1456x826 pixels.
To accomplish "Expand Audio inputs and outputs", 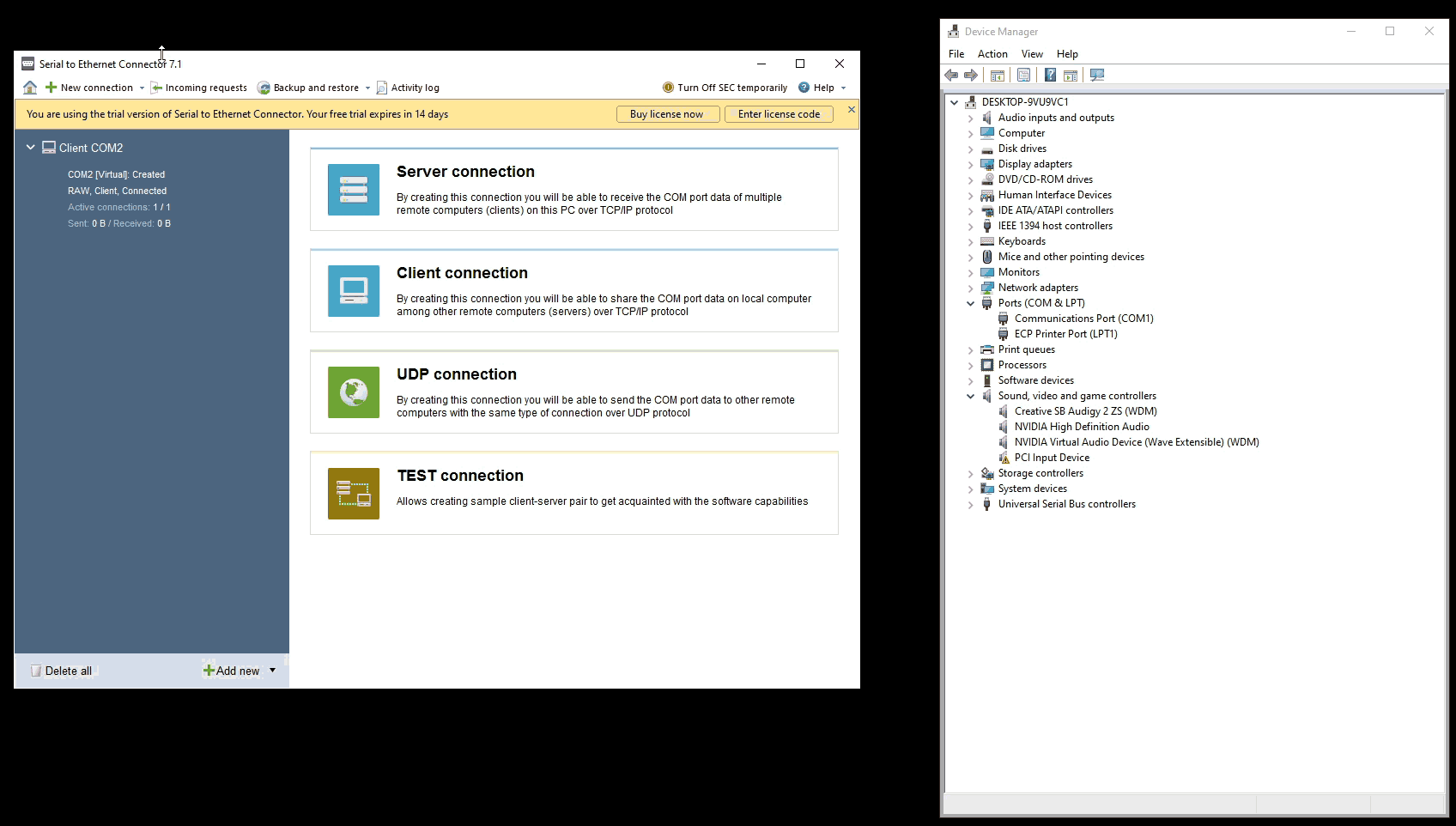I will click(x=971, y=118).
